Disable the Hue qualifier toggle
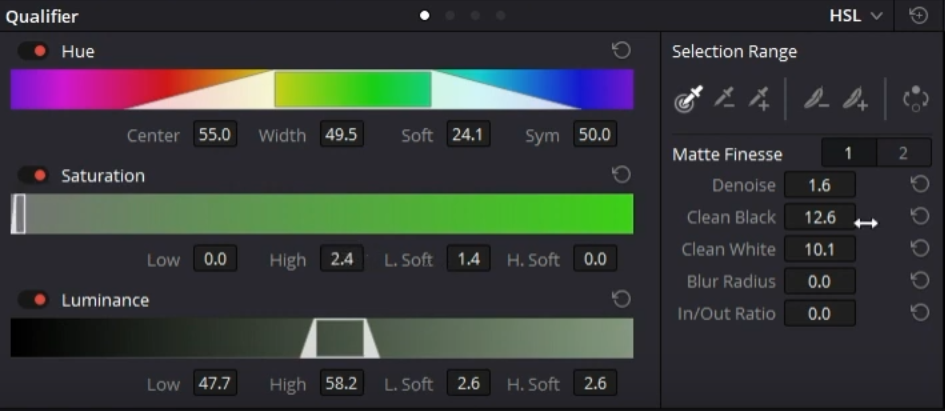Image resolution: width=945 pixels, height=411 pixels. (x=33, y=51)
